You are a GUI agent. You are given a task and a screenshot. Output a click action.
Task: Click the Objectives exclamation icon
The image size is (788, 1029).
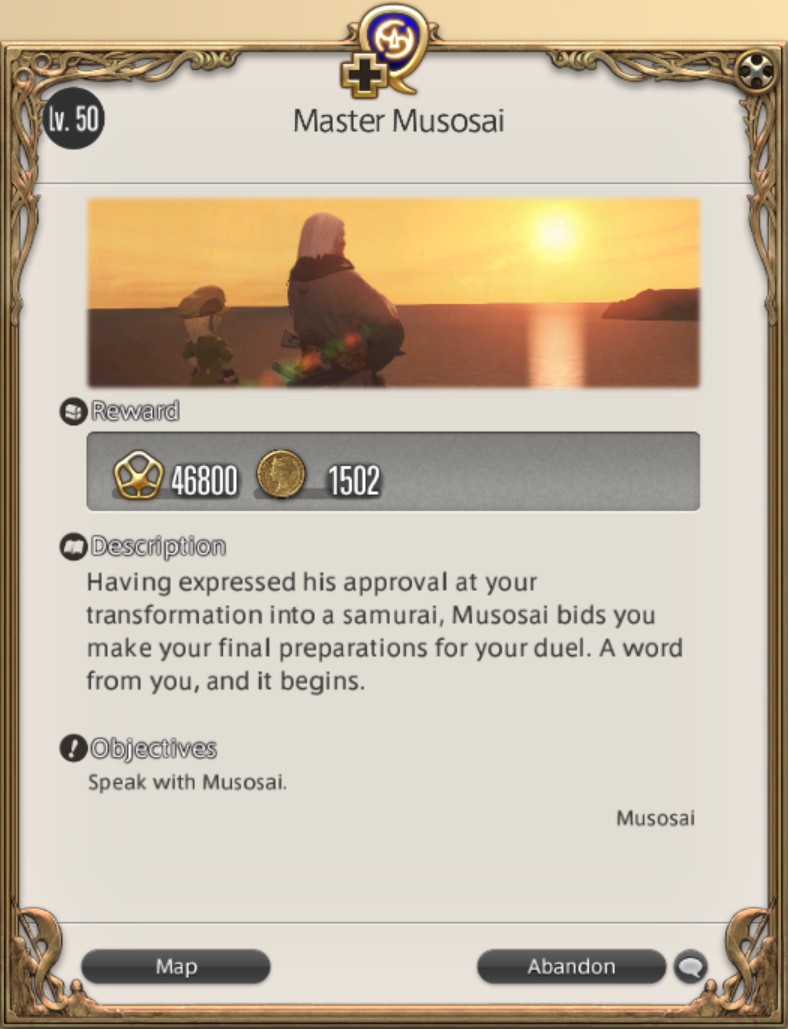(x=73, y=748)
